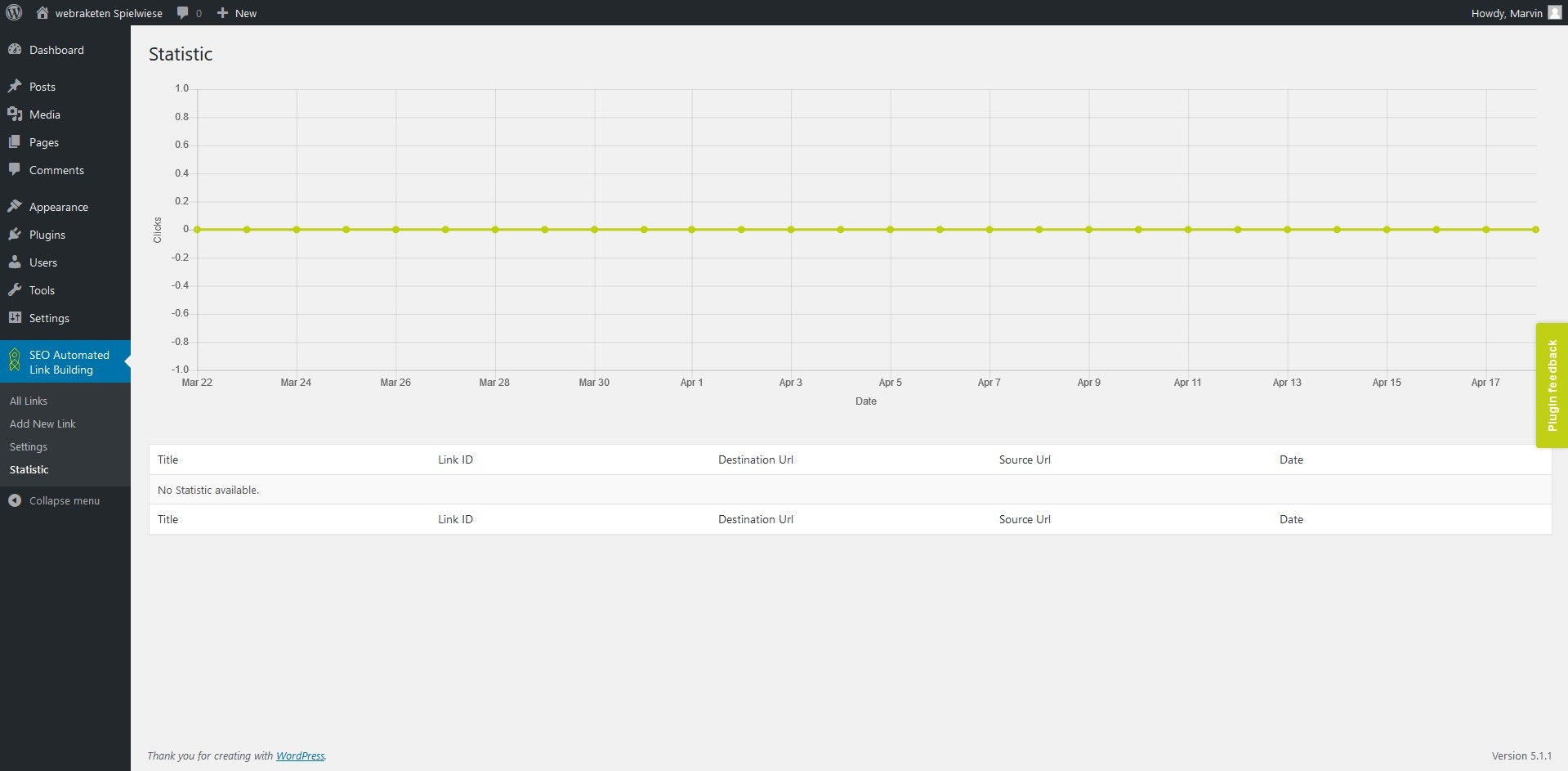Click the Dashboard icon in the sidebar
Viewport: 1568px width, 771px height.
pos(15,50)
